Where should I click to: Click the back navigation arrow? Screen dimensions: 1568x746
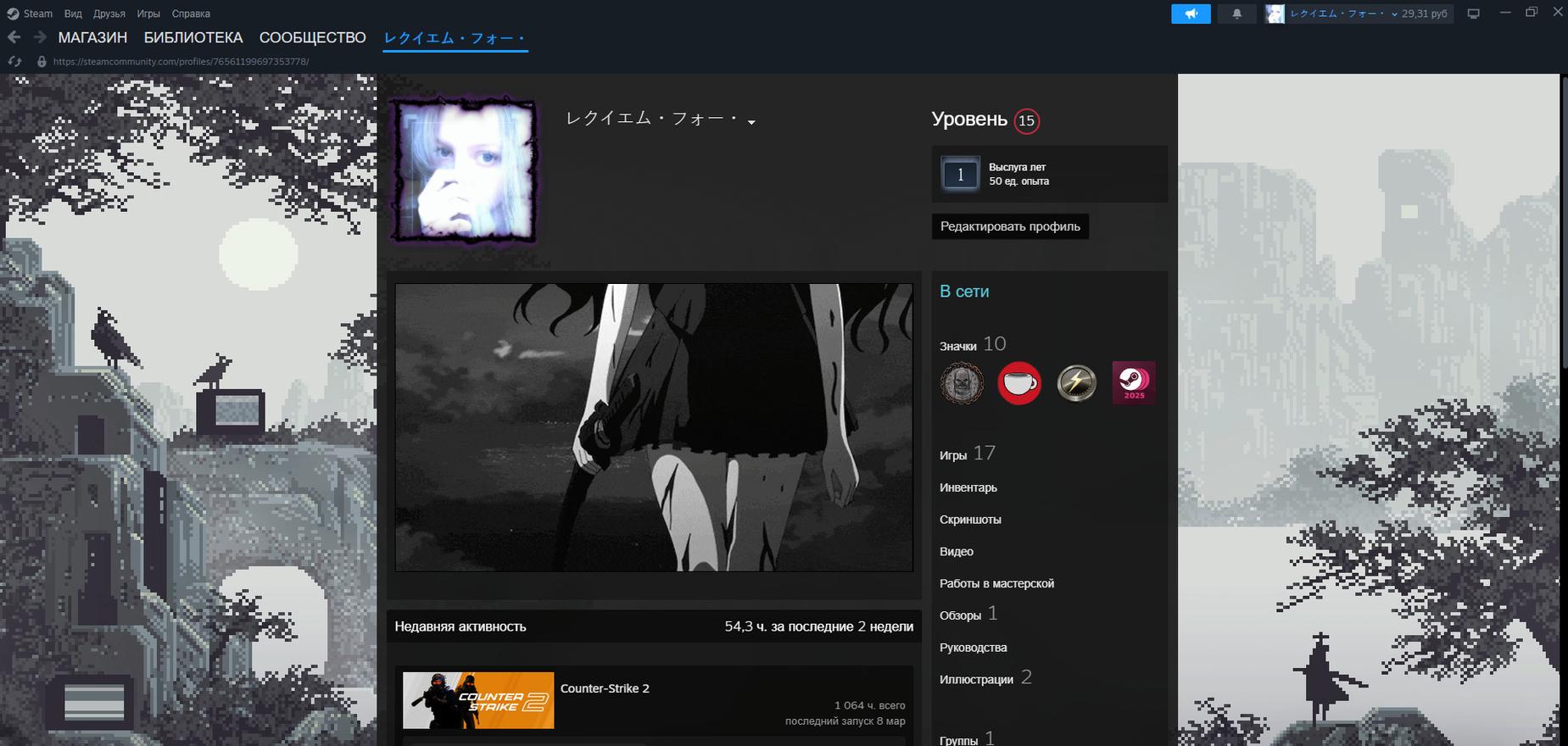14,37
